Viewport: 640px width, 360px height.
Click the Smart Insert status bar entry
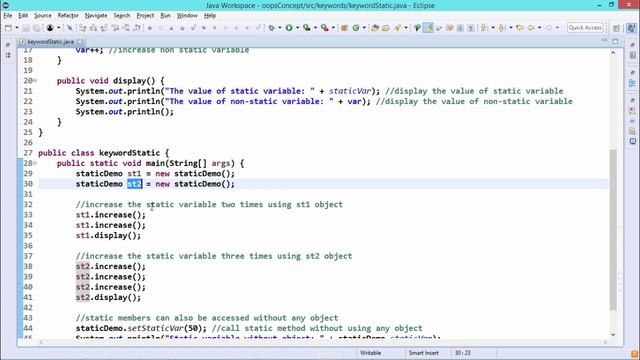pos(423,353)
